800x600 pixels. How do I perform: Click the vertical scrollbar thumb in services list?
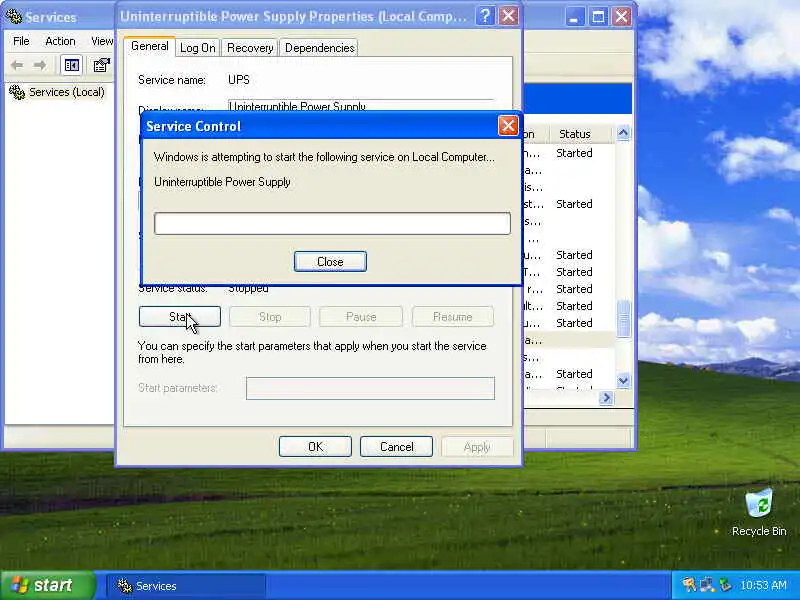pyautogui.click(x=623, y=319)
